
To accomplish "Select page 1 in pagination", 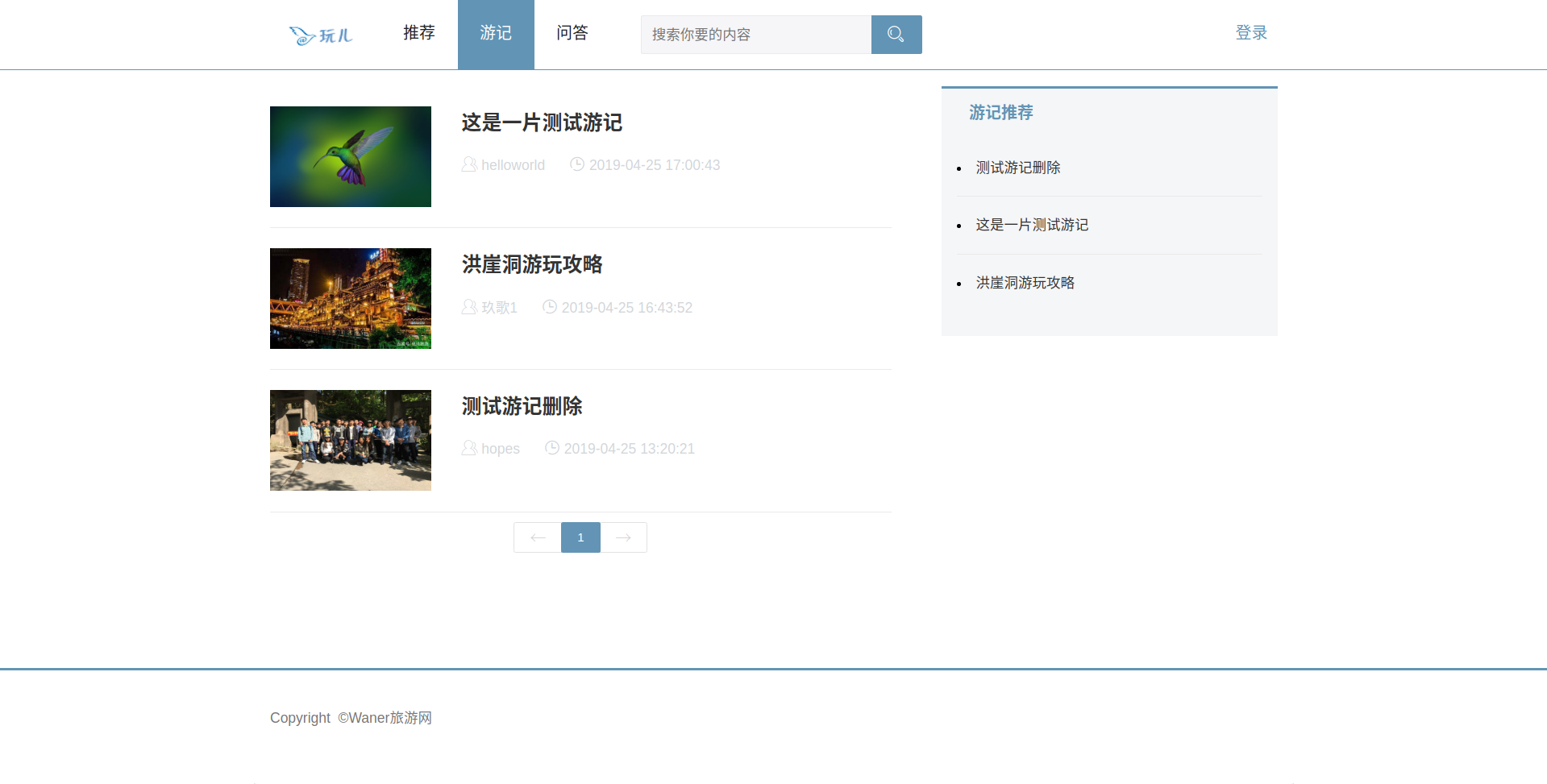I will coord(580,537).
